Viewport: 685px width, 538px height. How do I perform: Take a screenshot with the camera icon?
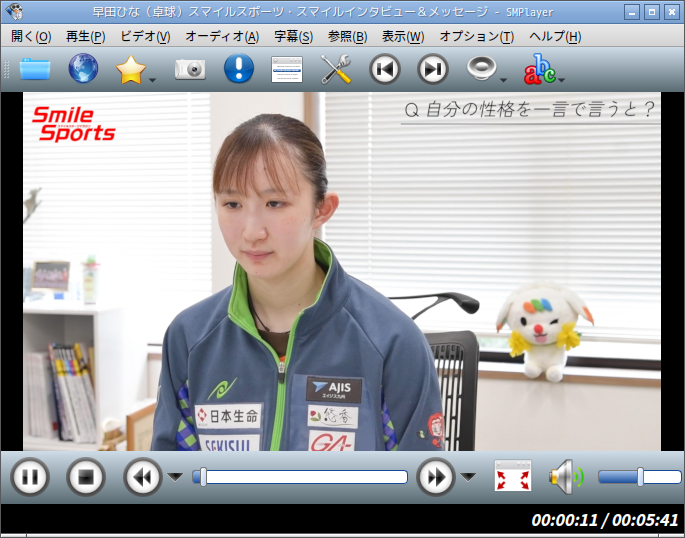coord(190,69)
